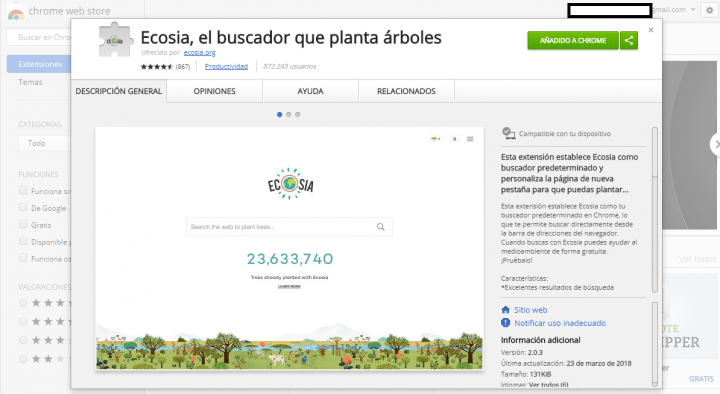Click the AÑADIDO A CHROME button
The width and height of the screenshot is (720, 394).
click(573, 40)
